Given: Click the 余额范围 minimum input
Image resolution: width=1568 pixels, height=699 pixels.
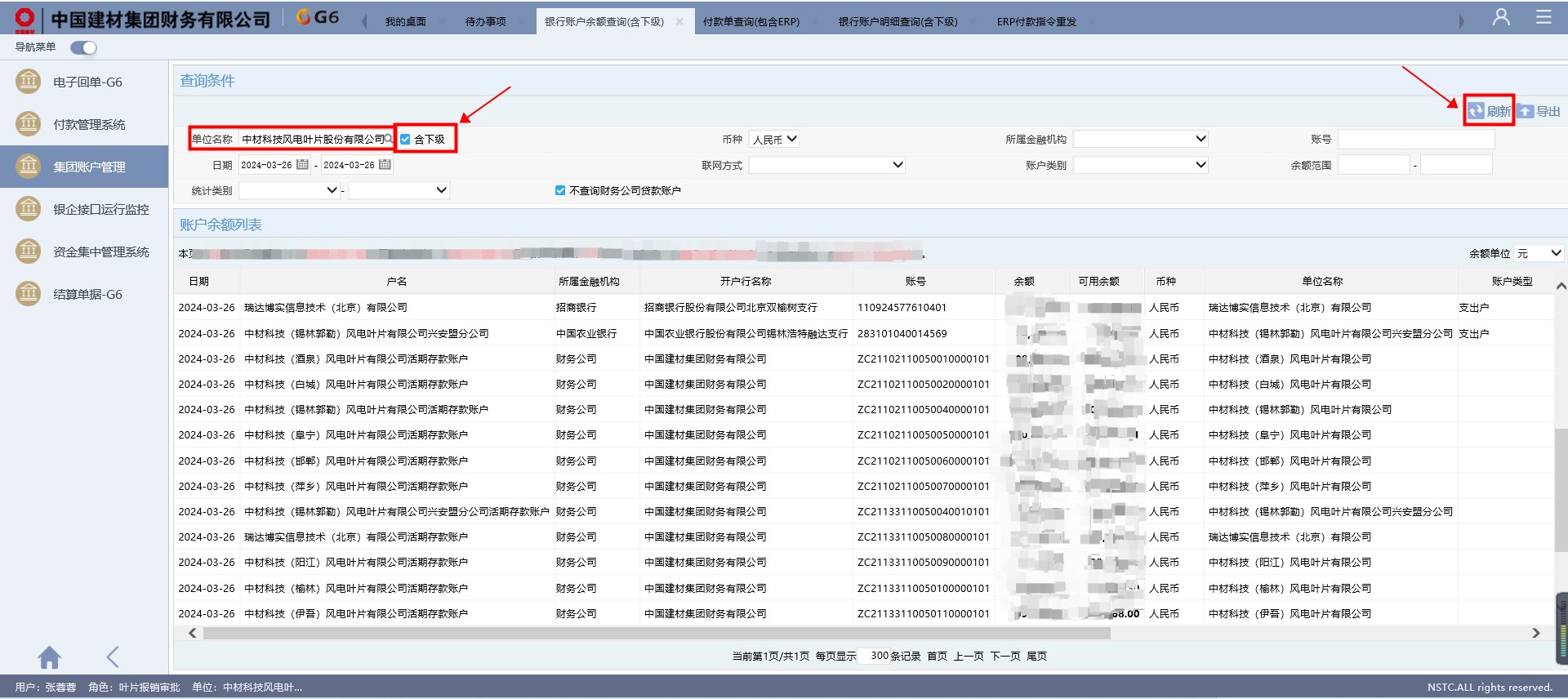Looking at the screenshot, I should tap(1374, 165).
